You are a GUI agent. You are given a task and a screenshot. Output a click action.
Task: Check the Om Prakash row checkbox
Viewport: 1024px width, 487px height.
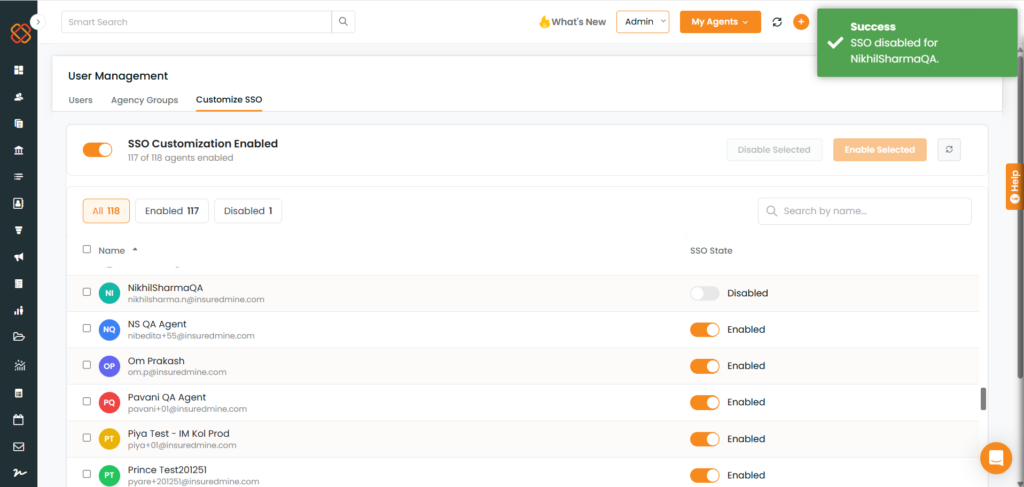(x=87, y=365)
